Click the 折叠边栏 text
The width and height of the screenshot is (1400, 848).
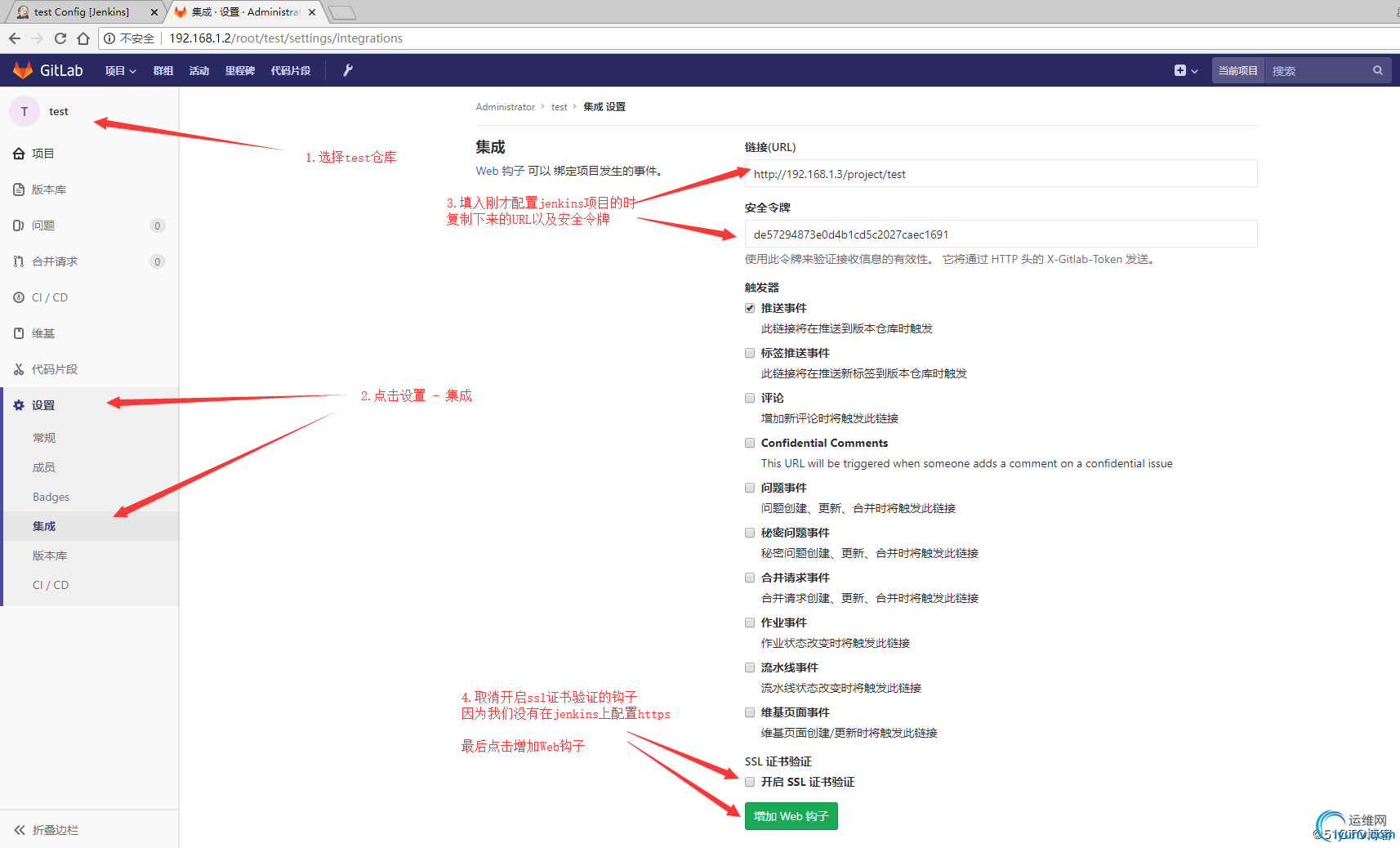pyautogui.click(x=56, y=830)
